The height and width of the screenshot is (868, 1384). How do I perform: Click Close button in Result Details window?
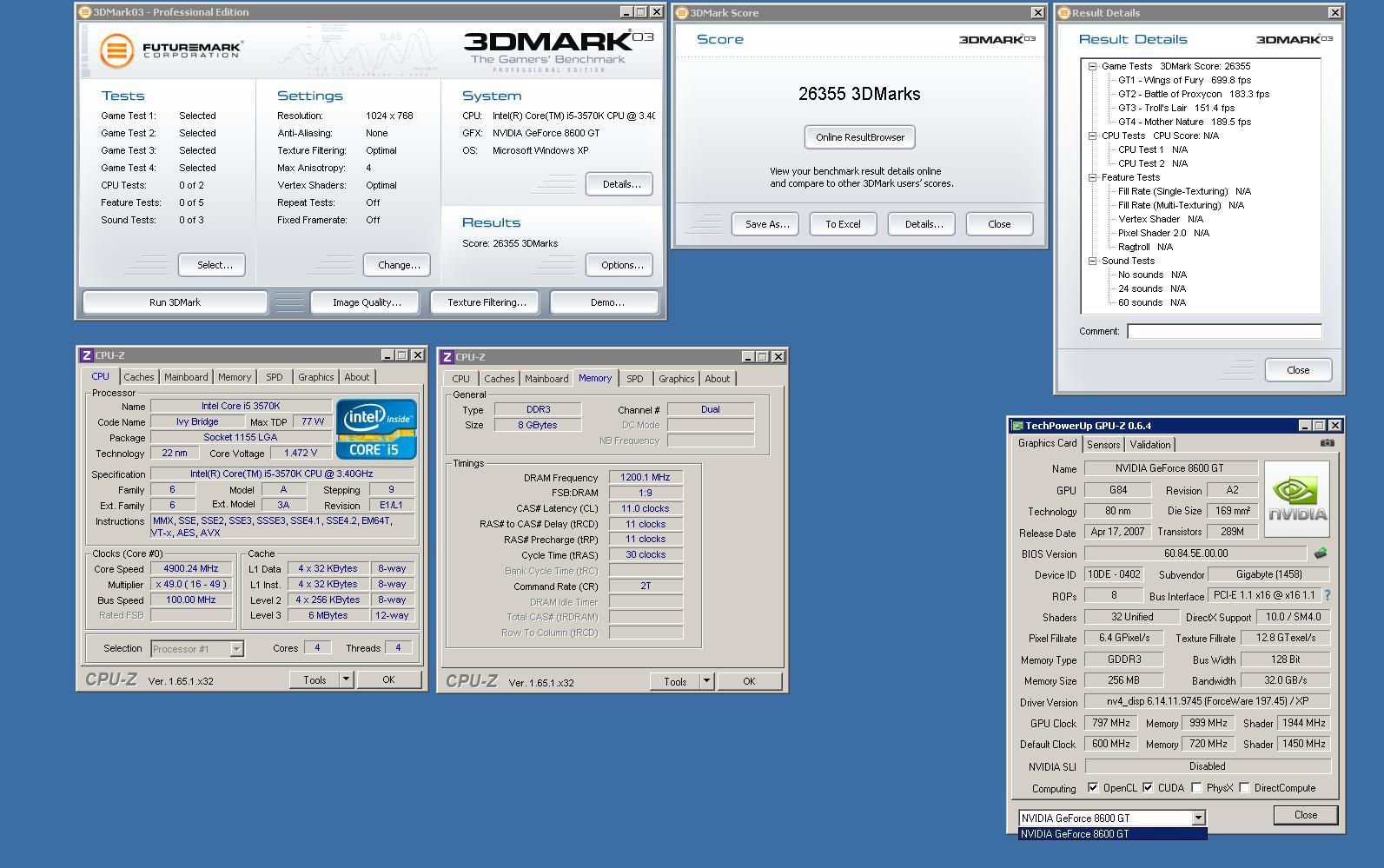pyautogui.click(x=1298, y=370)
